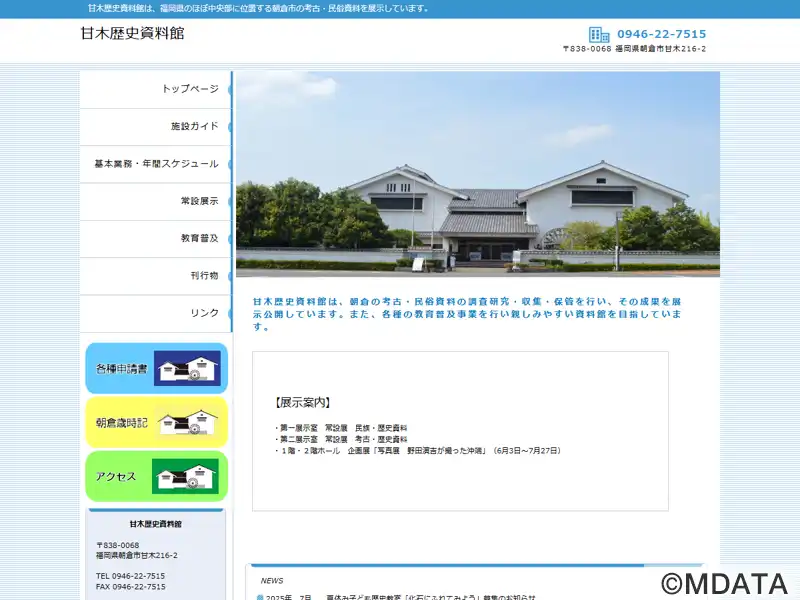Open 基本業務・年間スケジュール menu item

[156, 164]
